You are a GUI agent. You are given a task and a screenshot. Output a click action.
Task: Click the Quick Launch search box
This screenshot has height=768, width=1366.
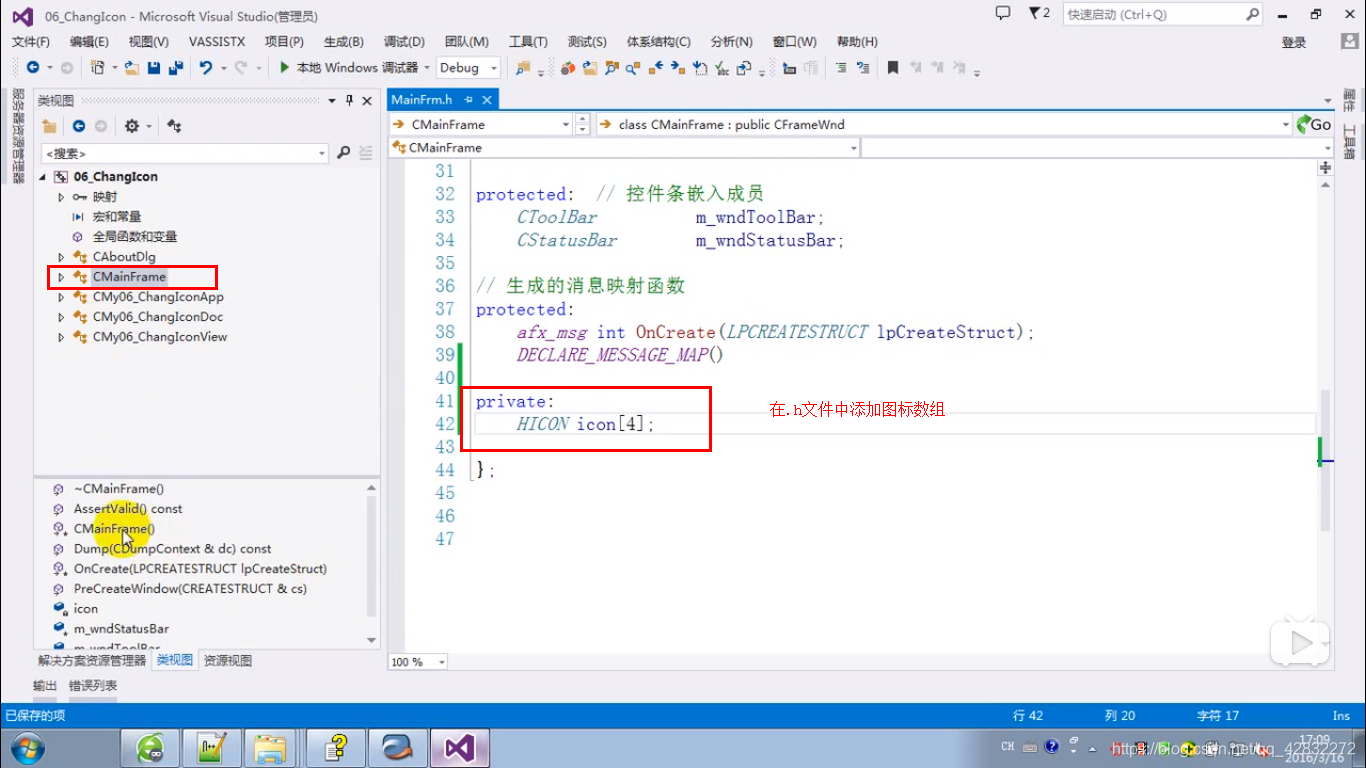point(1162,14)
